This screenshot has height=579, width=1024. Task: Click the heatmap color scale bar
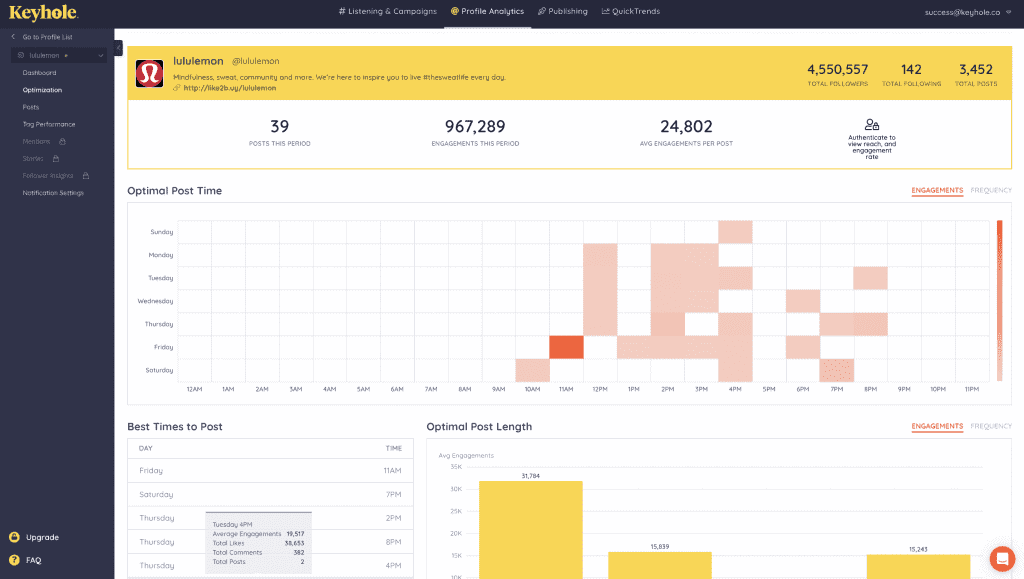click(x=999, y=301)
